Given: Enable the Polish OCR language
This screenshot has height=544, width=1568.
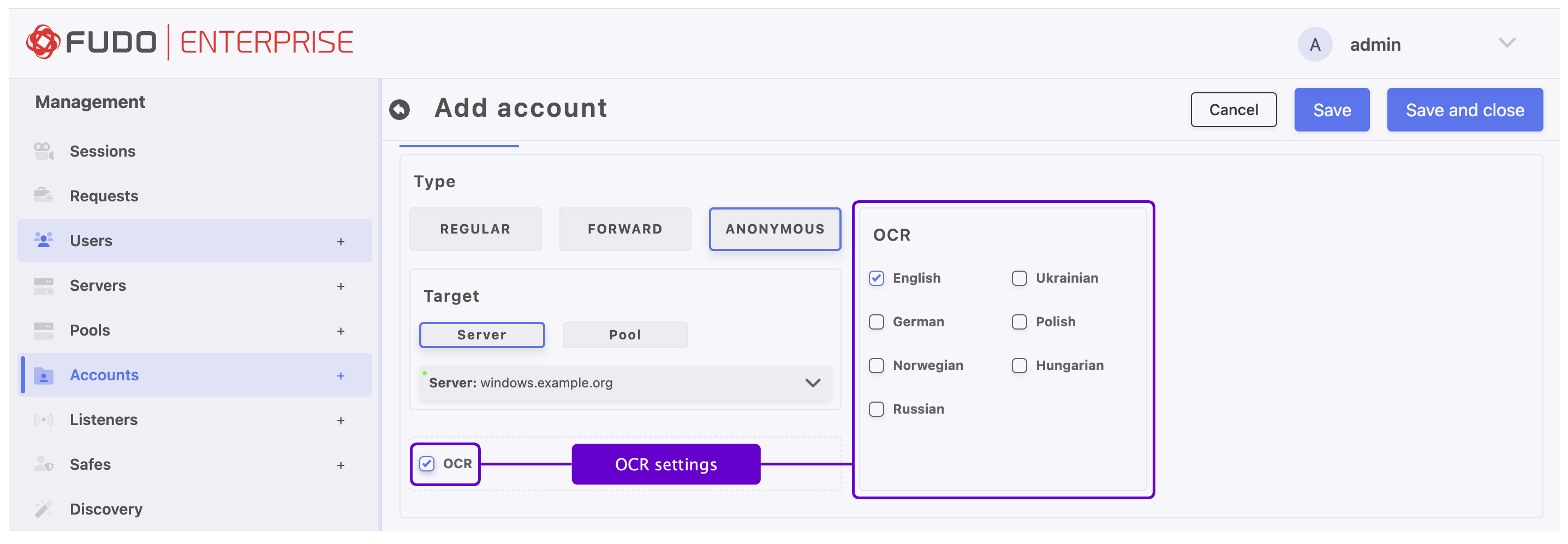Looking at the screenshot, I should (x=1020, y=322).
